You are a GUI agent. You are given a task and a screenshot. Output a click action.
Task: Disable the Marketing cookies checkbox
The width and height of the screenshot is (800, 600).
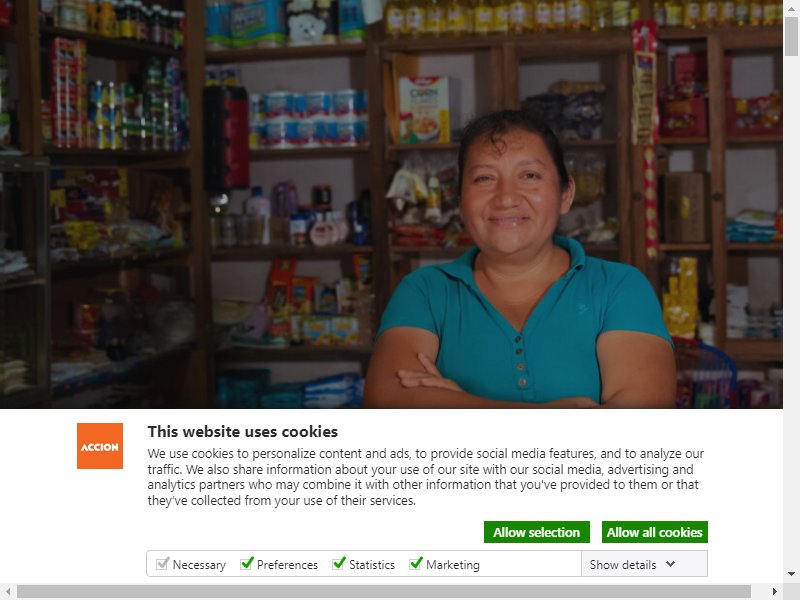[416, 563]
